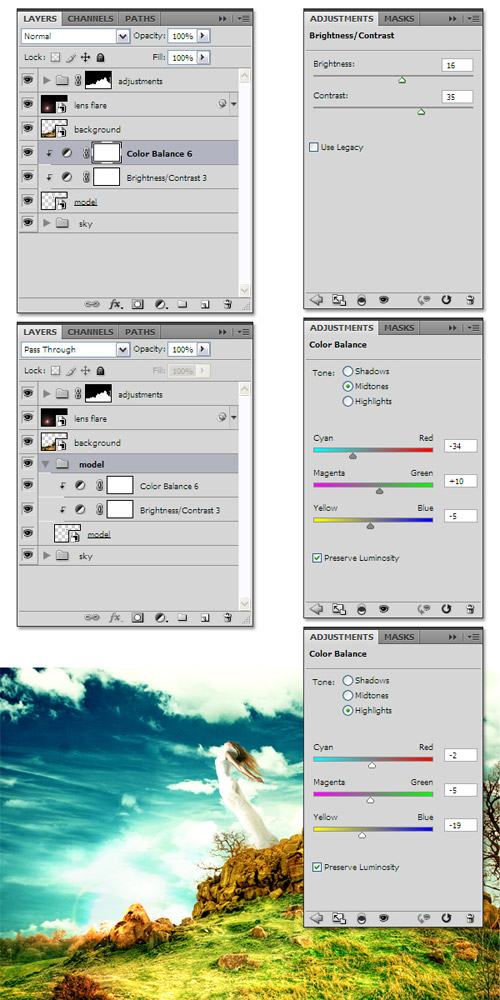Open the panel options menu of the Brightness/Contrast panel
The image size is (500, 1000).
(x=473, y=18)
